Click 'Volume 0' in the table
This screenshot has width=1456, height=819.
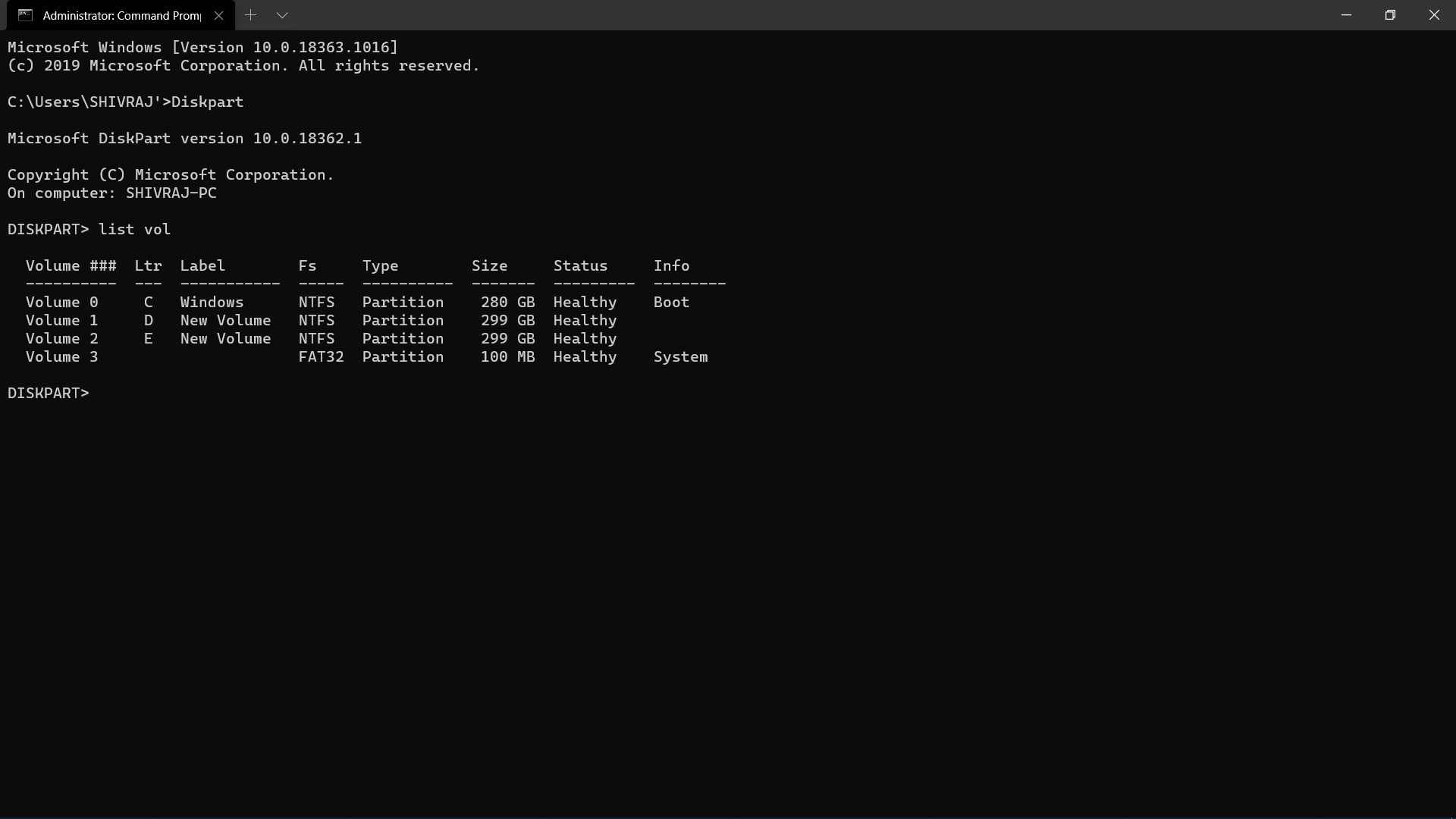click(x=61, y=302)
